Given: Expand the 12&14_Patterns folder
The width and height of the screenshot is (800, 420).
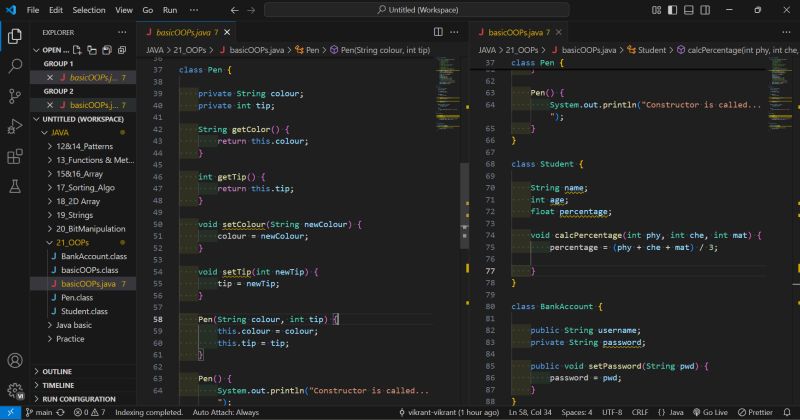Looking at the screenshot, I should click(x=49, y=146).
